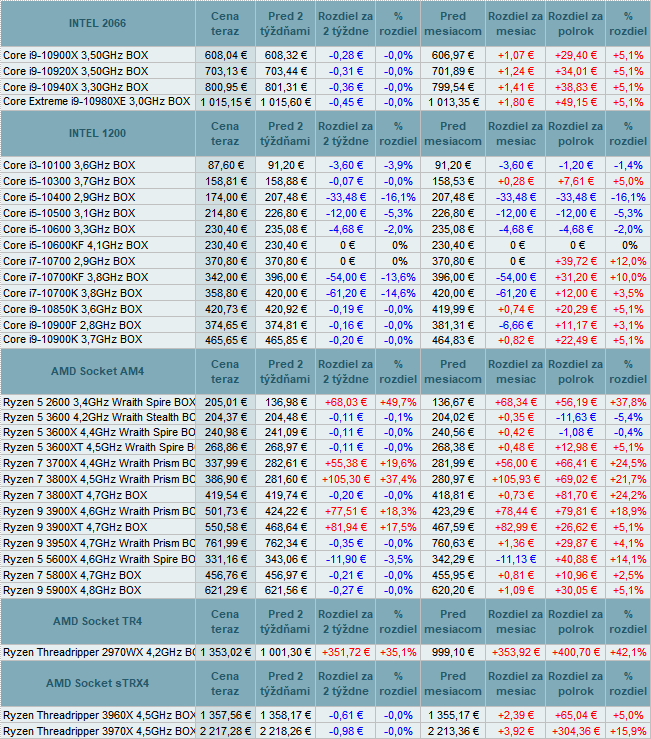Click the INTEL 1200 section header
Screen dimensions: 651x739
97,133
